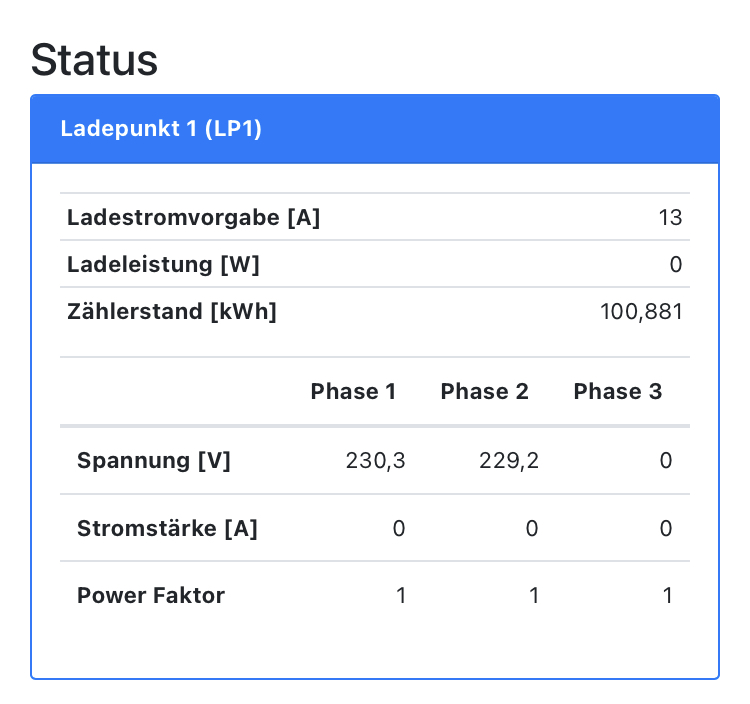Click the Spannung [V] row label
The height and width of the screenshot is (704, 750).
click(153, 461)
